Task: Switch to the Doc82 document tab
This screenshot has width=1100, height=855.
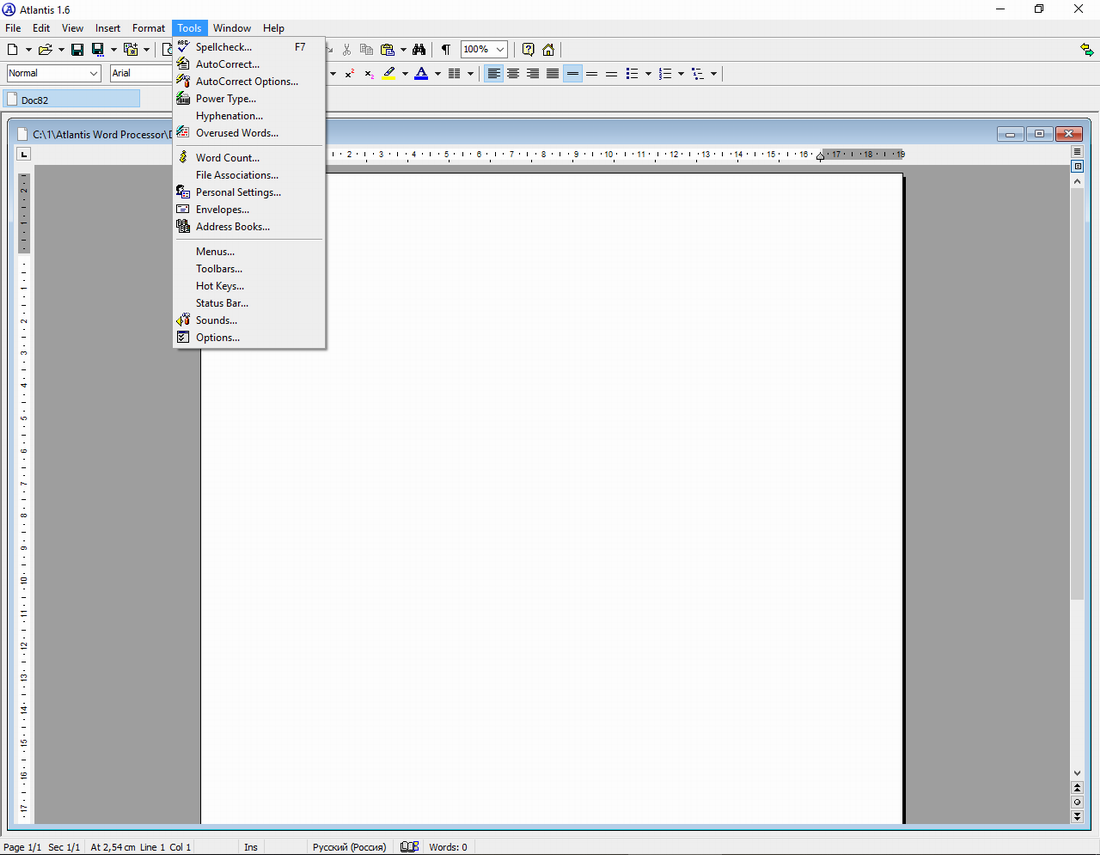Action: tap(72, 100)
